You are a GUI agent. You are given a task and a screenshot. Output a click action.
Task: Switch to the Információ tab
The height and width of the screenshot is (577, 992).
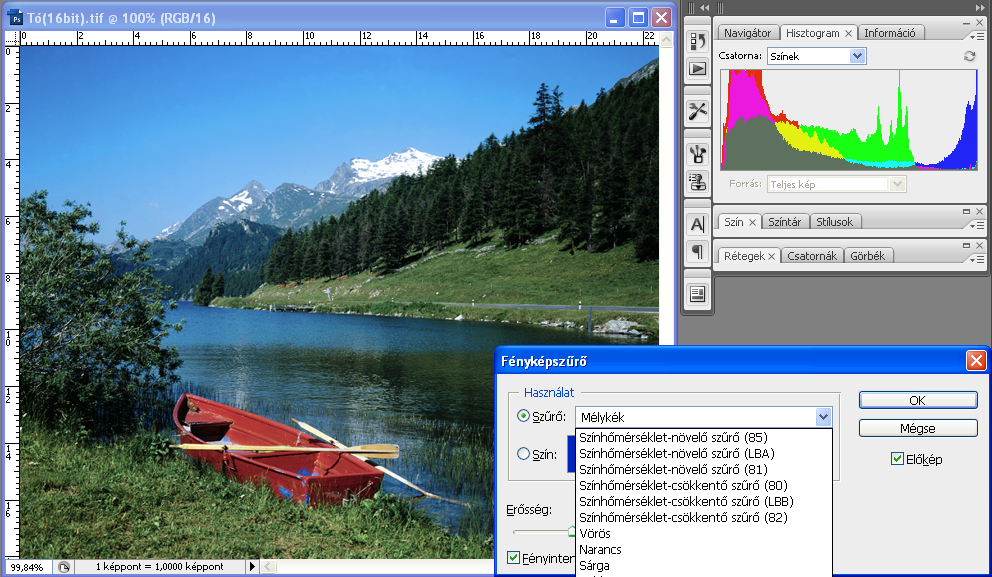pos(890,33)
